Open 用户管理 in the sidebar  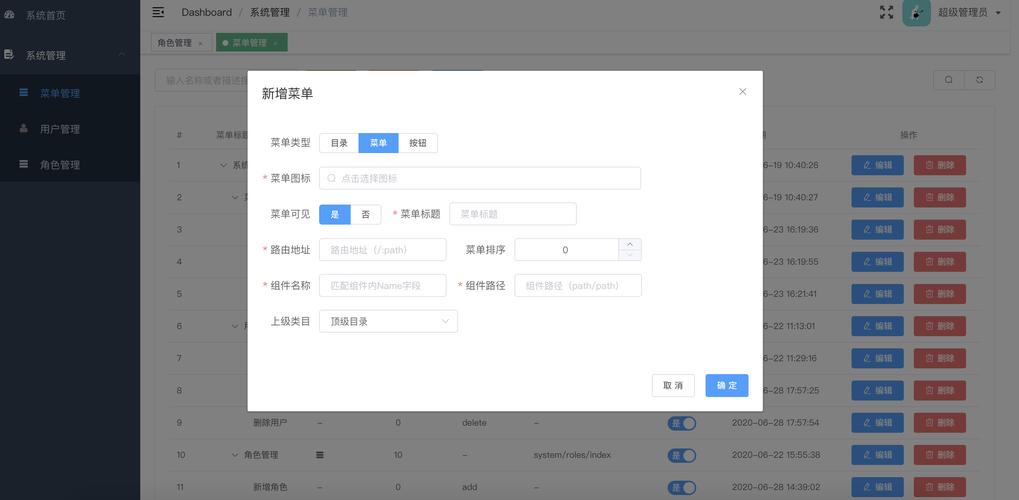click(x=70, y=129)
